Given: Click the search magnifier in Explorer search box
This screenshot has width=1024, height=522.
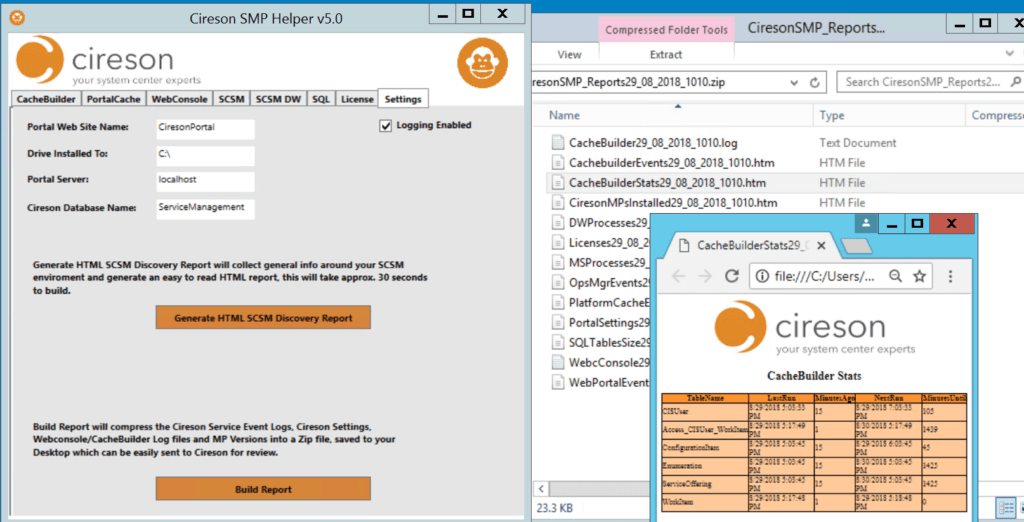Looking at the screenshot, I should tap(1016, 82).
